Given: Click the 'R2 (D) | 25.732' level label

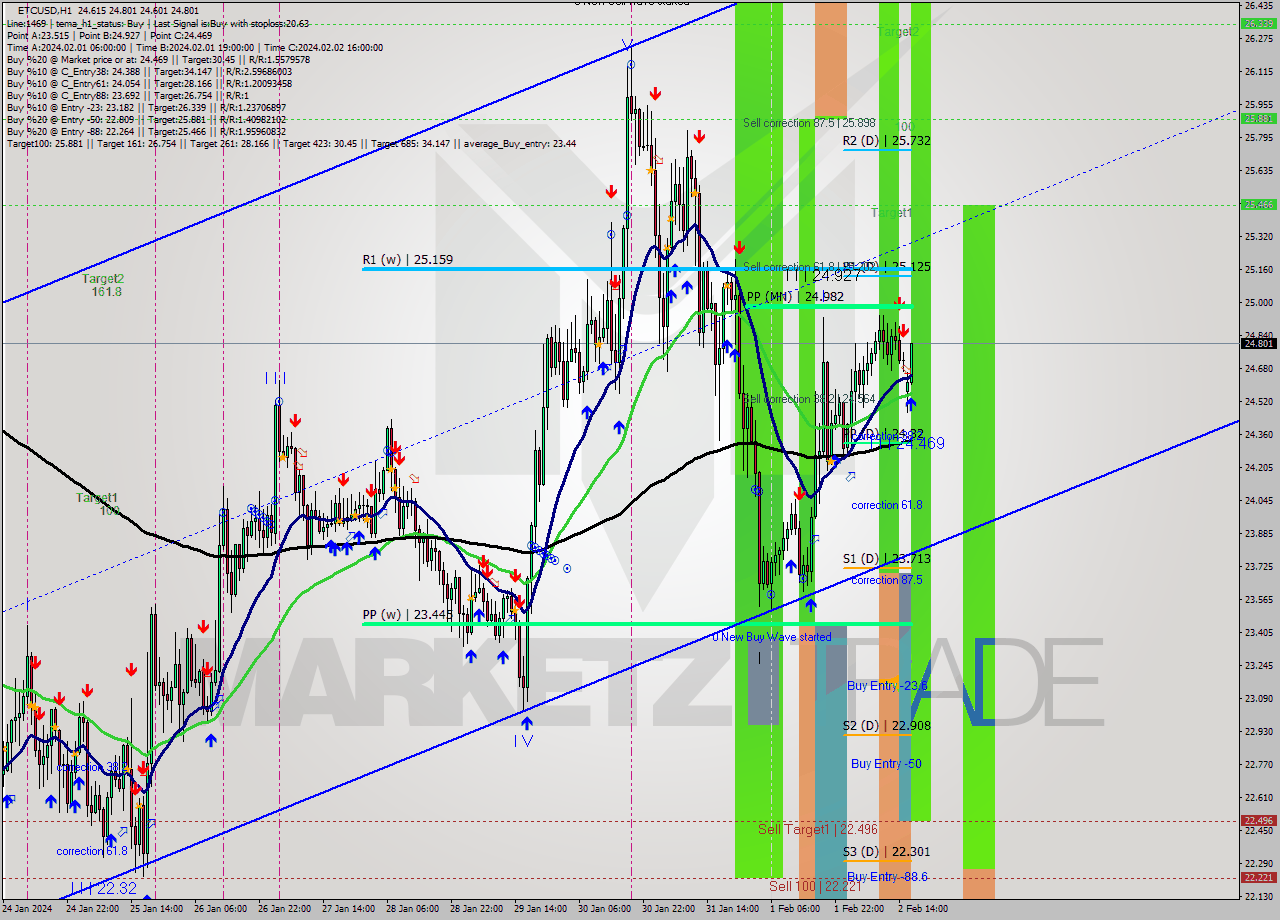Looking at the screenshot, I should pyautogui.click(x=887, y=141).
